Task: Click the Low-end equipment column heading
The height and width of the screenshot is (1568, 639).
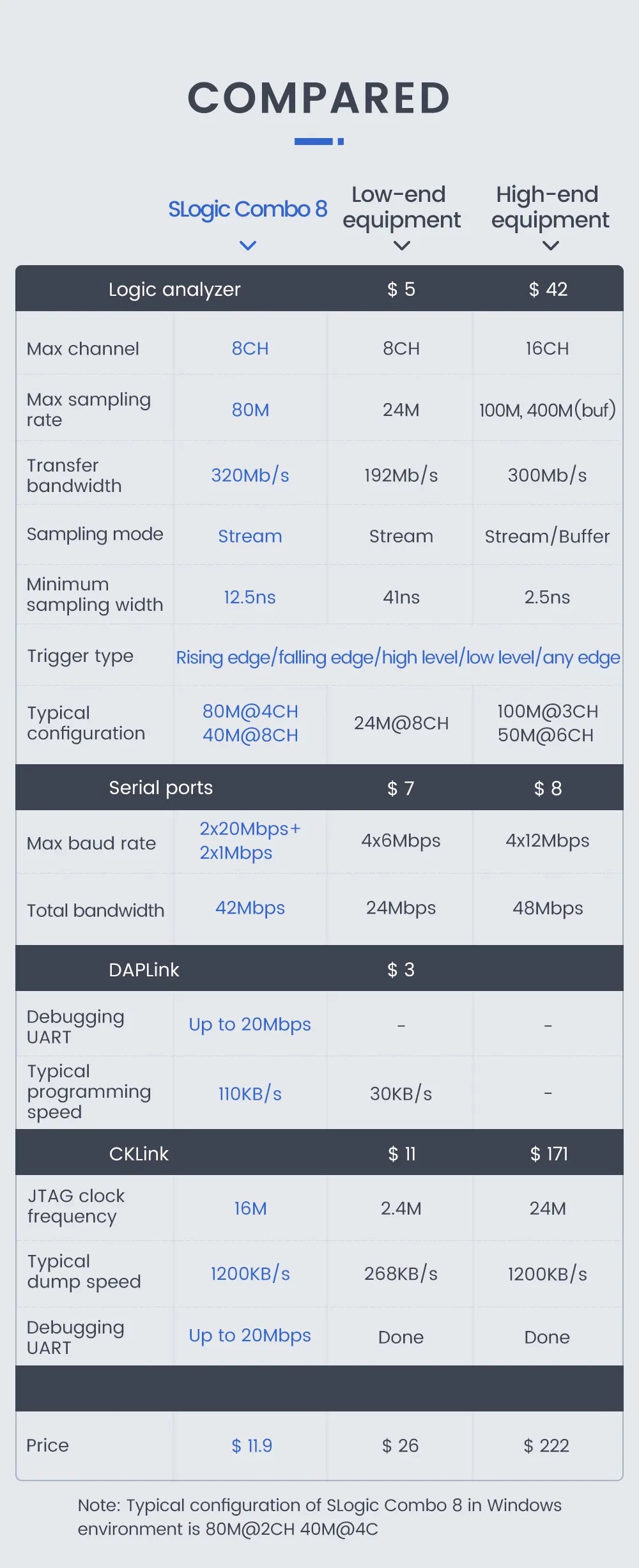Action: pyautogui.click(x=401, y=207)
